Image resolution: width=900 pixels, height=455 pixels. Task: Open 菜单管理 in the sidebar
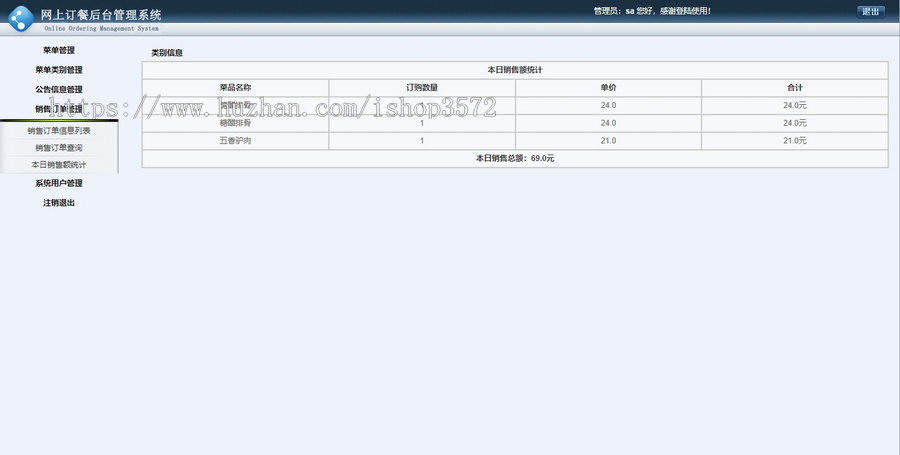(59, 50)
